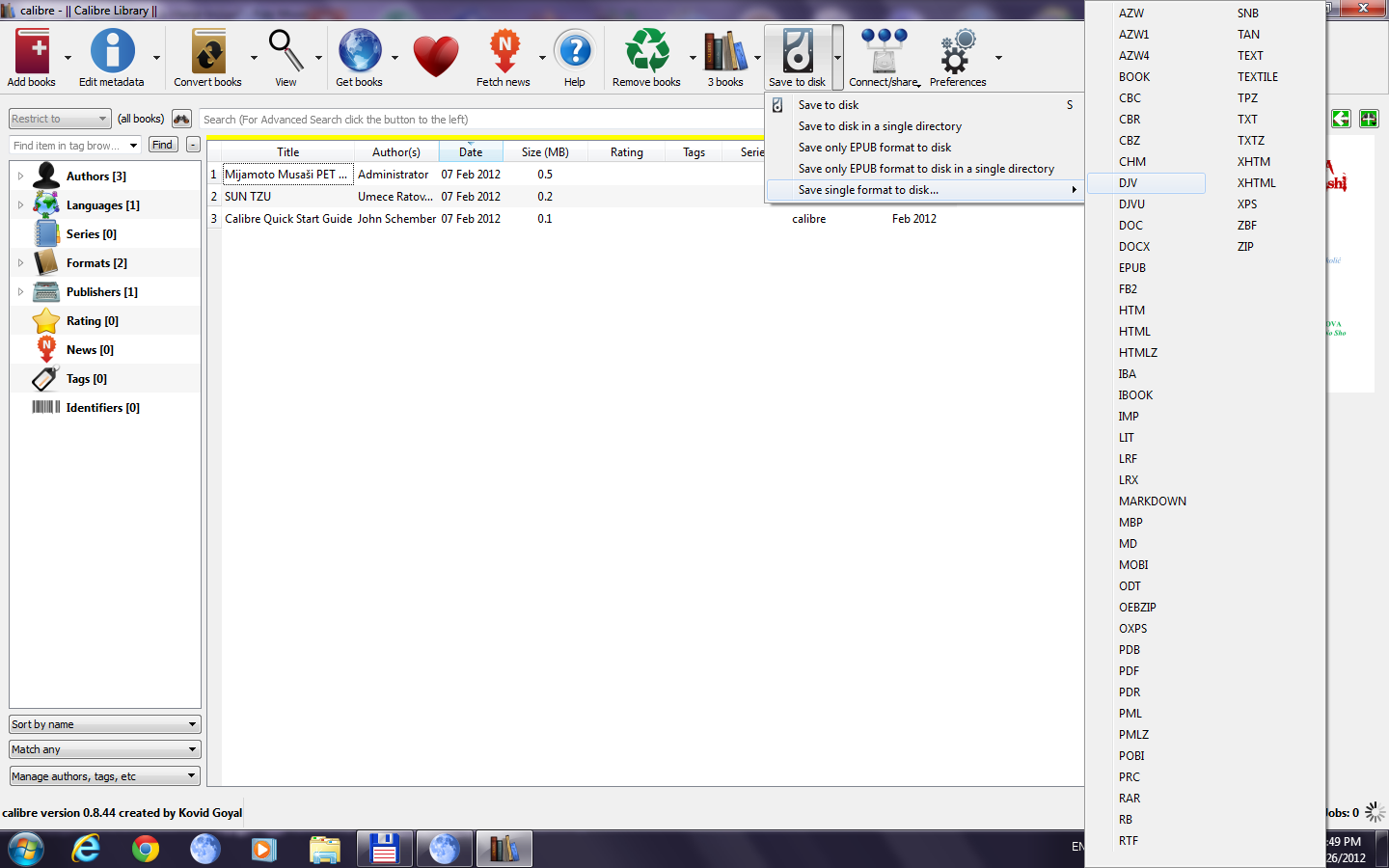Select DJV format in submenu
1389x868 pixels.
coord(1147,183)
